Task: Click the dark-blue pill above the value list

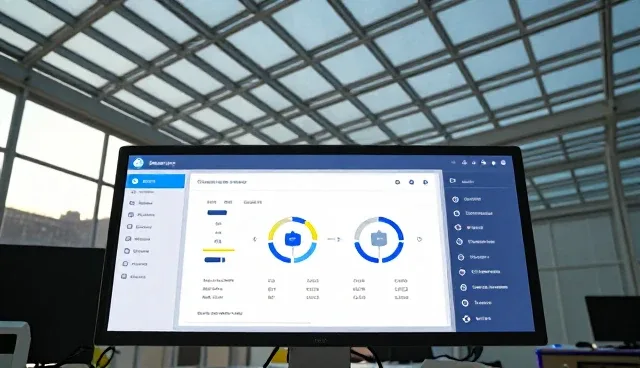Action: (x=217, y=213)
